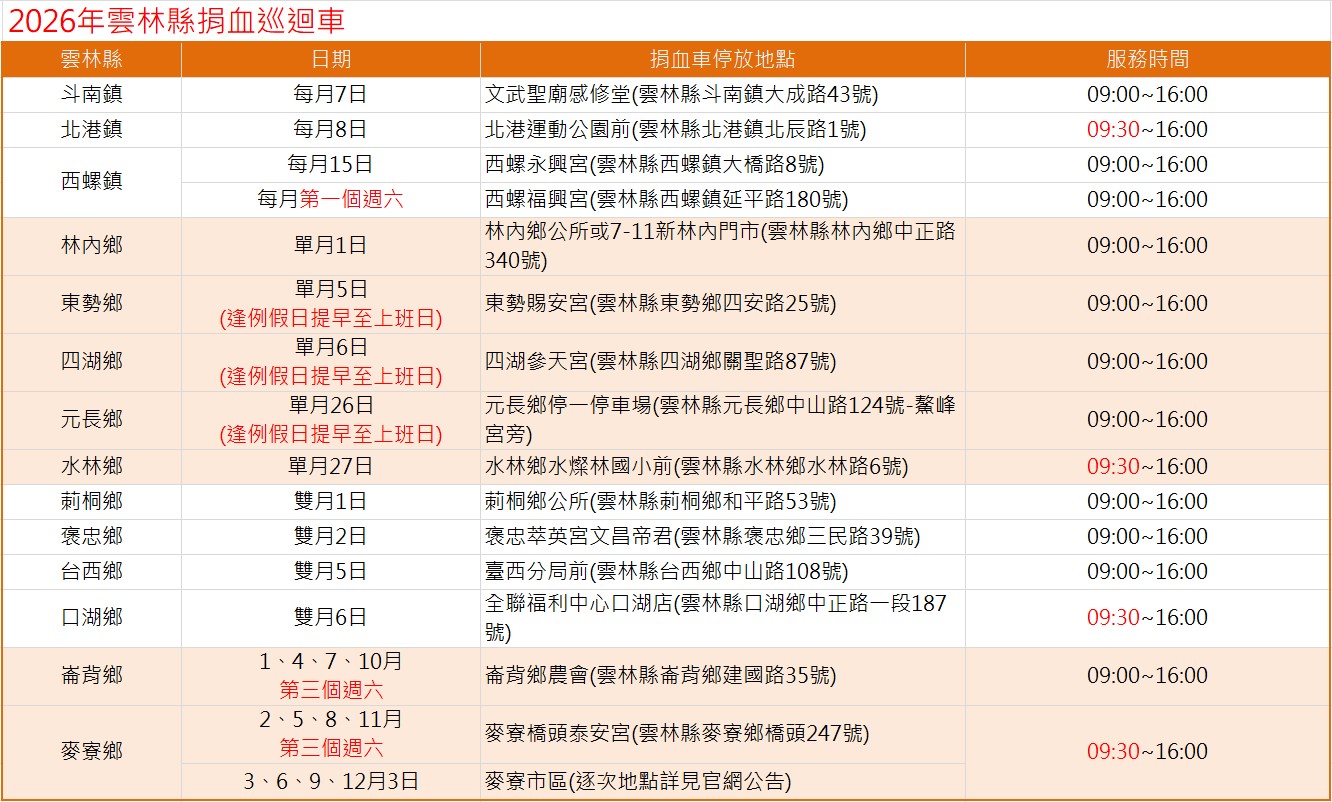Click the title 2026年雲林縣捐血巡迴車
Image resolution: width=1332 pixels, height=802 pixels.
177,22
